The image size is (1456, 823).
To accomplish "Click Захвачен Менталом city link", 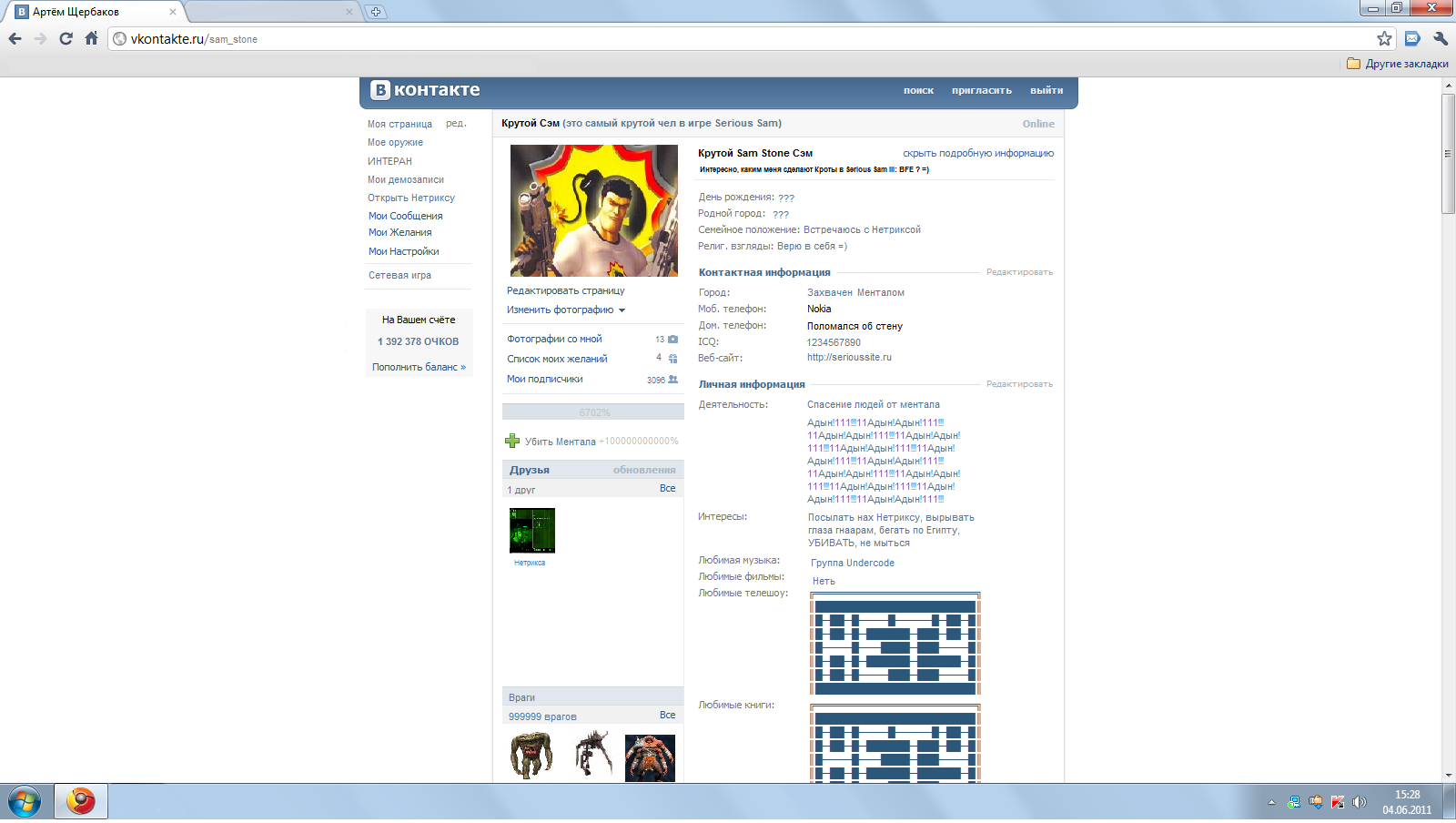I will pyautogui.click(x=855, y=292).
